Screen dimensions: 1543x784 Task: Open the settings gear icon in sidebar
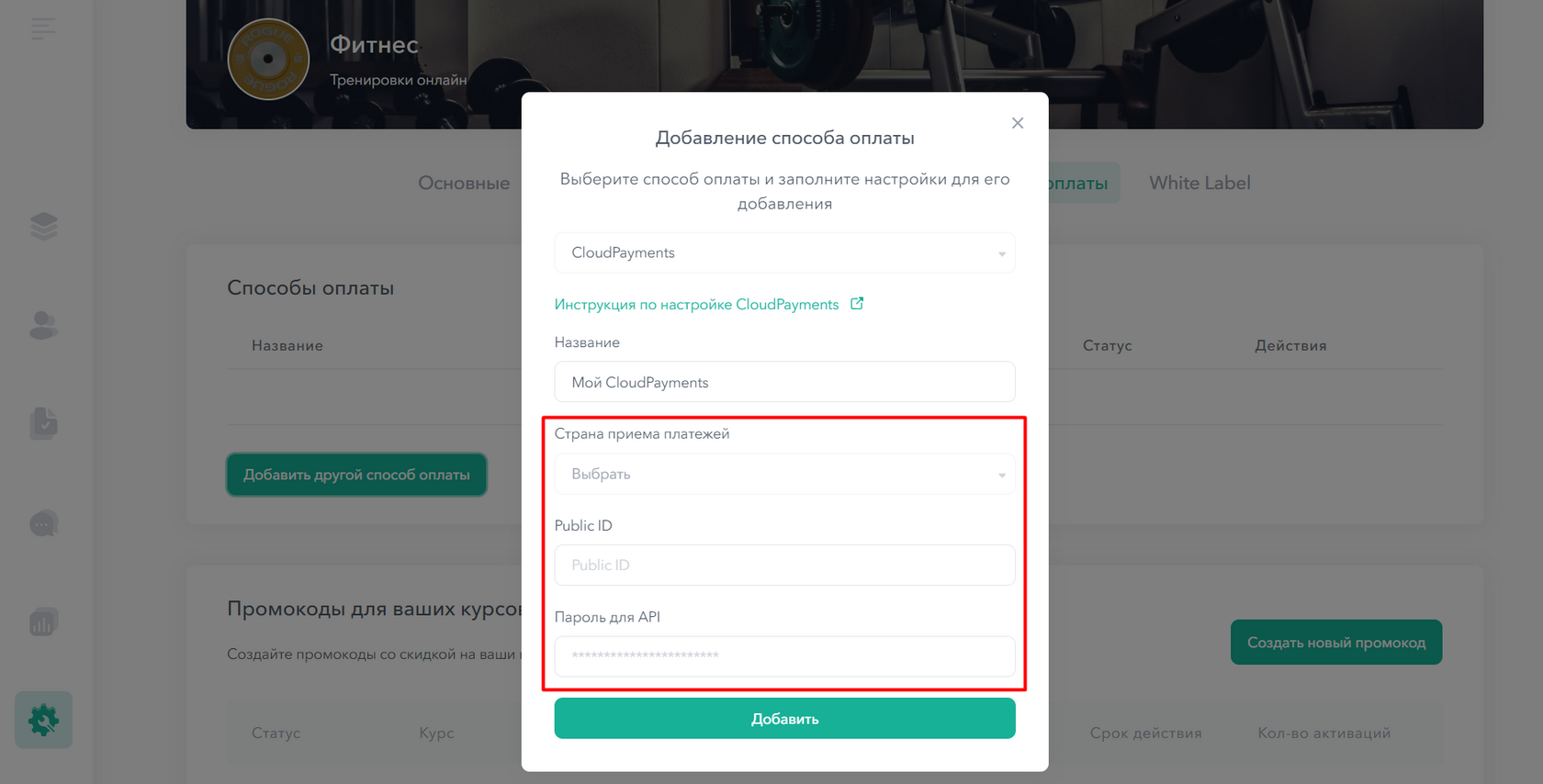click(x=43, y=720)
